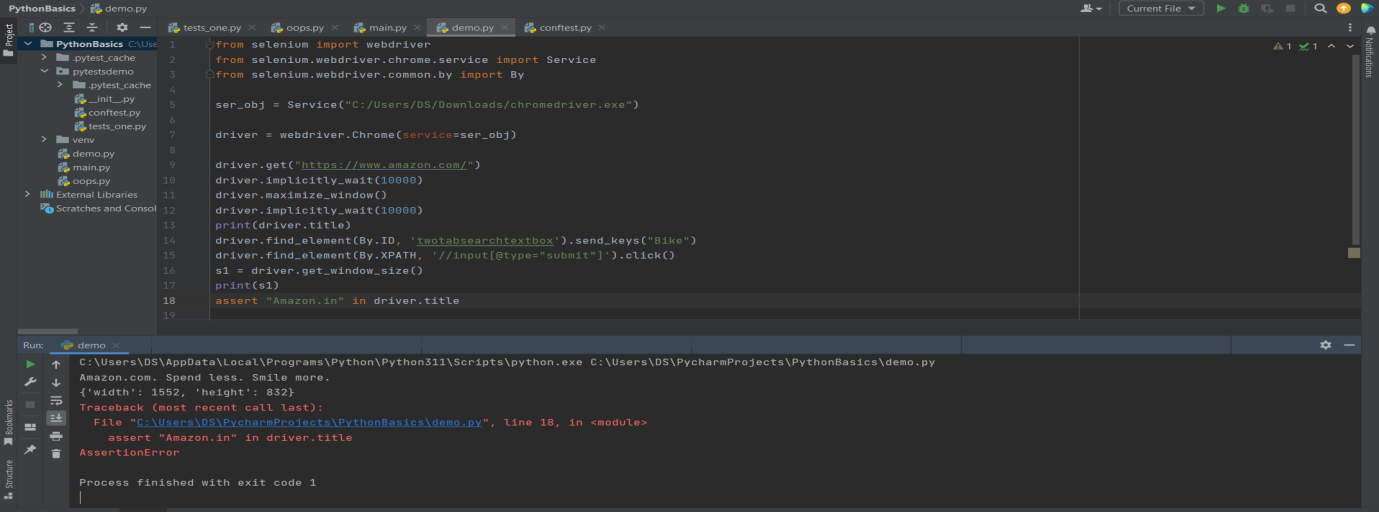Screen dimensions: 1379x512
Task: Rerun 'demo' in Run panel
Action: pos(30,365)
